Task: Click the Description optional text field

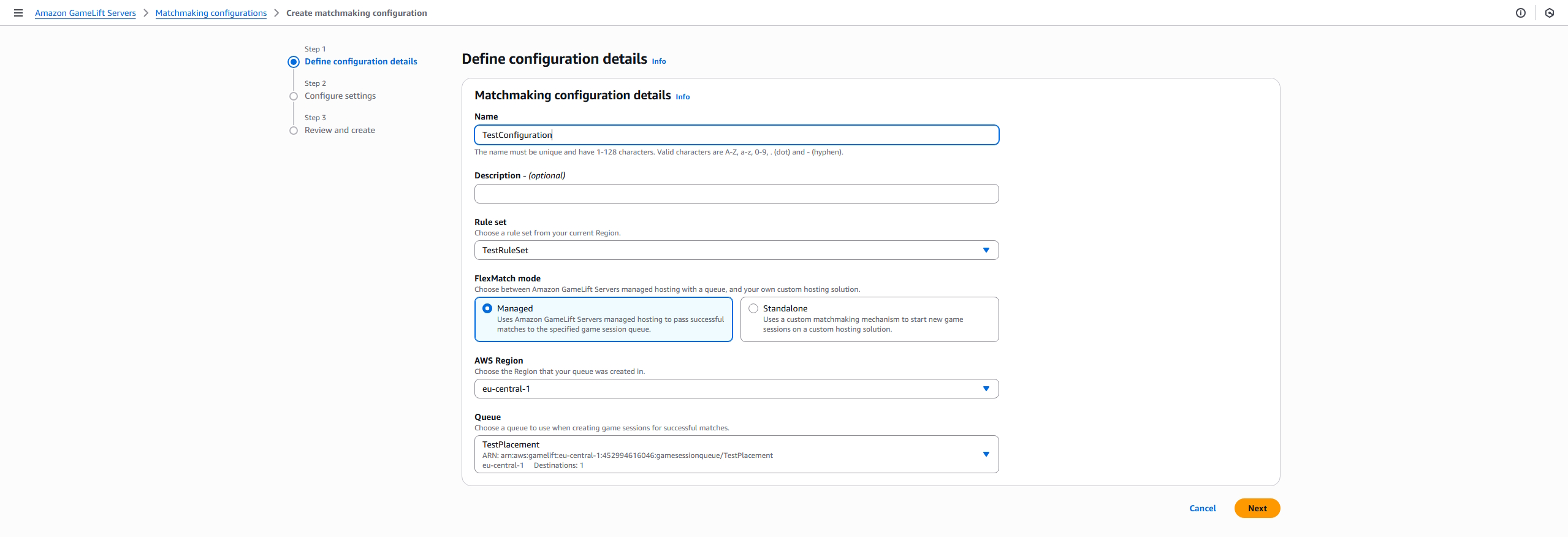Action: (736, 194)
